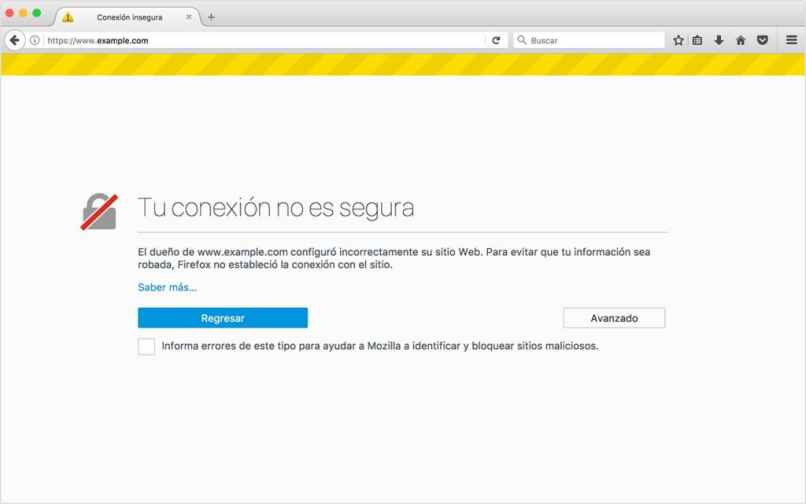Open the bookmarks library icon
The image size is (806, 504).
(698, 40)
